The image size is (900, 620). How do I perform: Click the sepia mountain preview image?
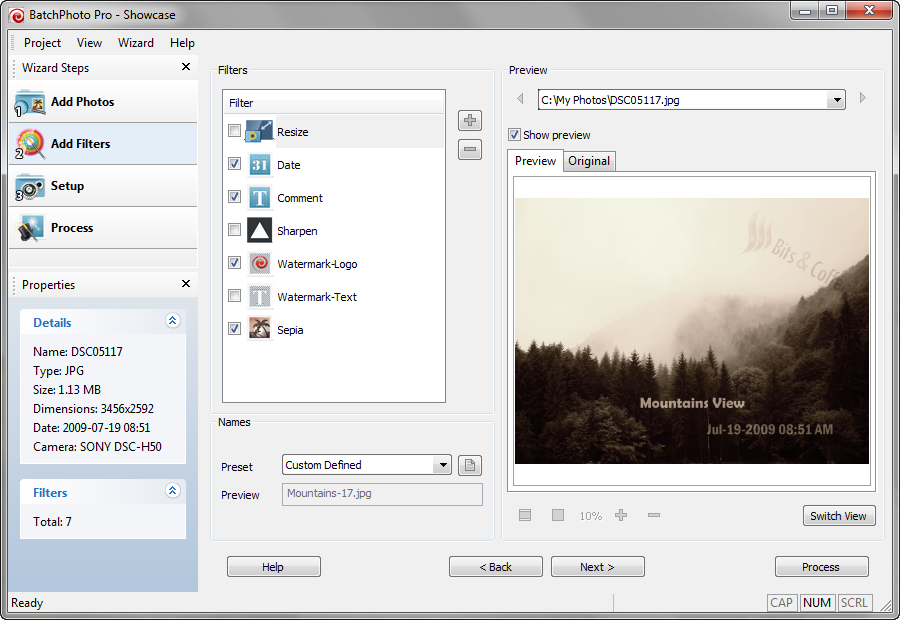[692, 331]
